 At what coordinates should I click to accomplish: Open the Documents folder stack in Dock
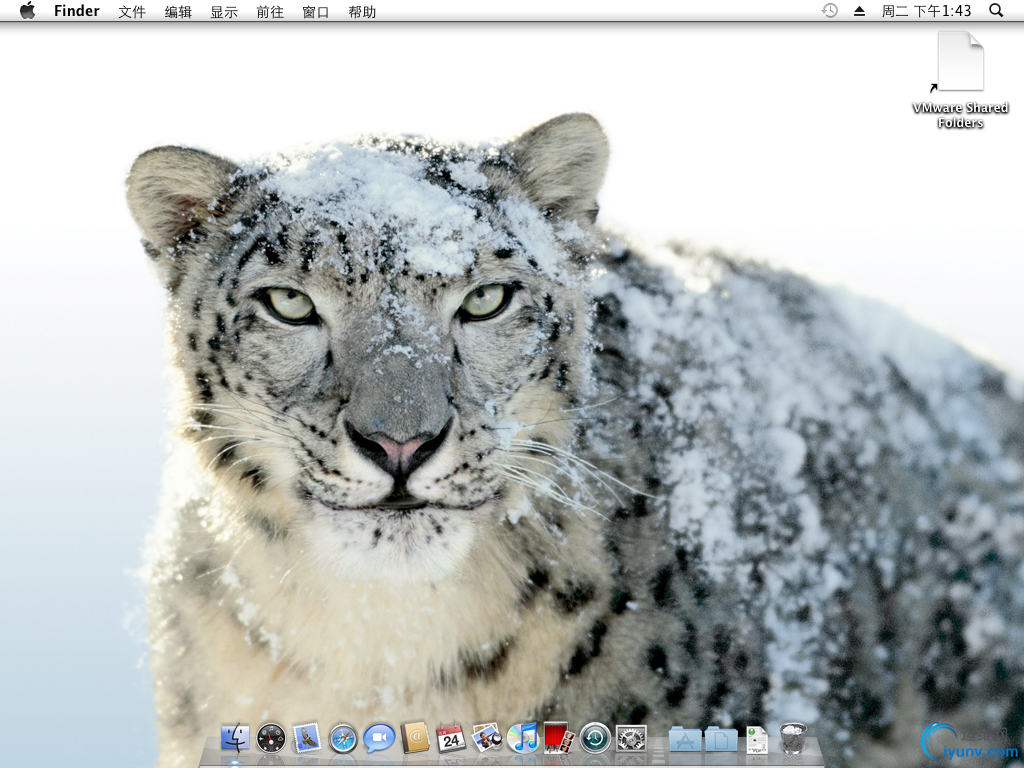tap(721, 740)
